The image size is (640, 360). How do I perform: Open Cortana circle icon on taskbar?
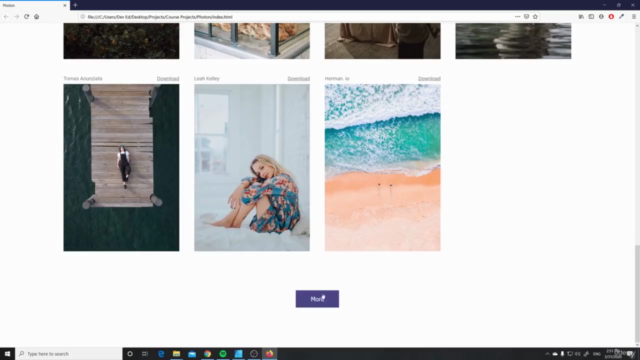tap(130, 353)
